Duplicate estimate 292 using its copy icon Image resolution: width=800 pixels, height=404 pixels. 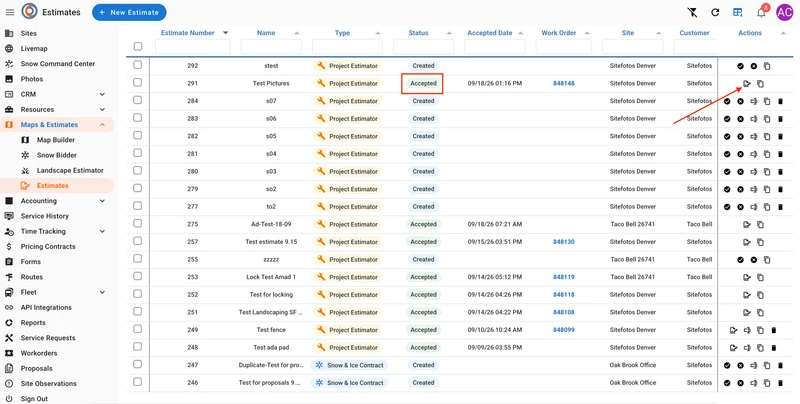coord(767,66)
